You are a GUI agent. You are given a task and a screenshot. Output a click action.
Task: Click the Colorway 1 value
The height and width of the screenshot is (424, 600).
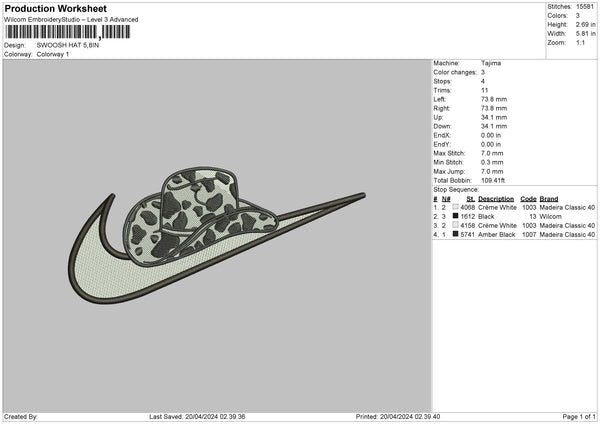(53, 54)
